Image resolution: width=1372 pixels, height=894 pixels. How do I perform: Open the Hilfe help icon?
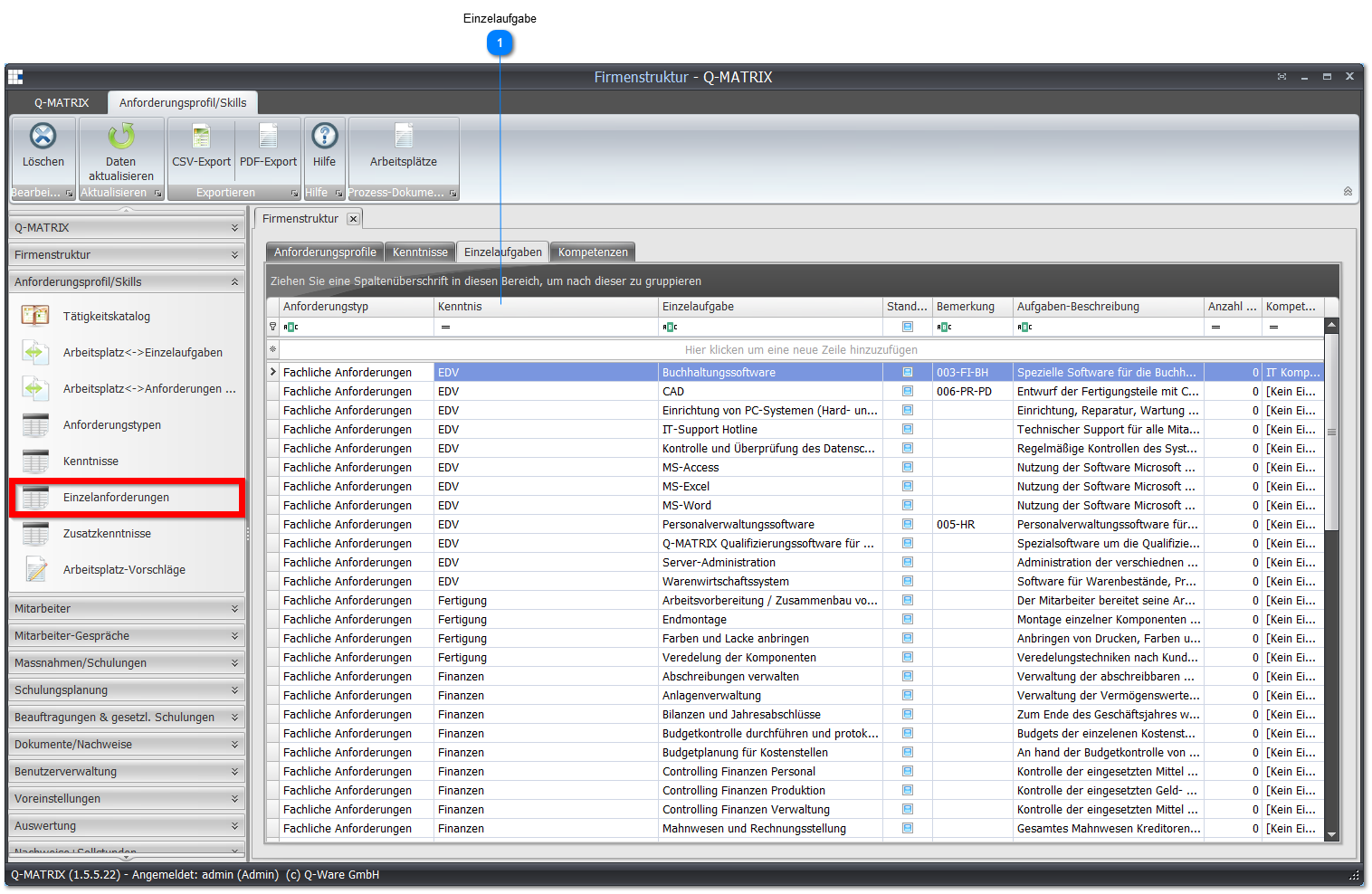(x=324, y=137)
